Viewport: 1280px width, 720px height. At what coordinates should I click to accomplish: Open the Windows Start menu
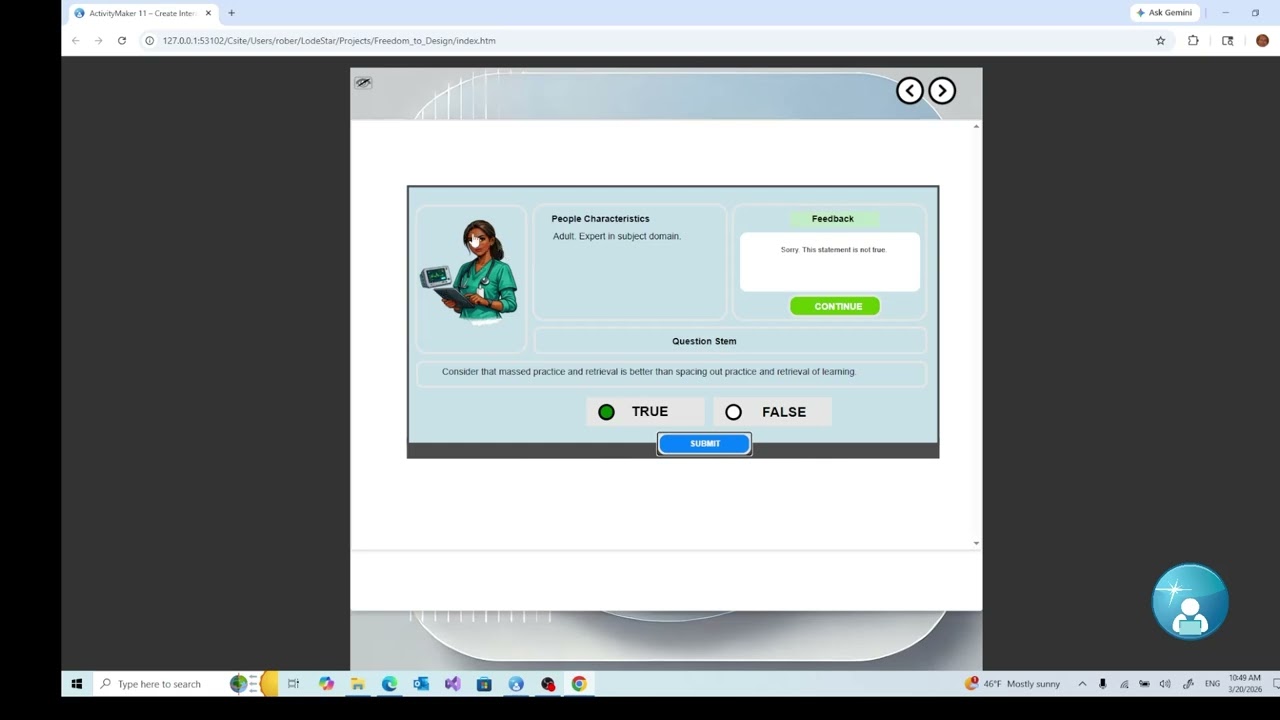pyautogui.click(x=76, y=684)
